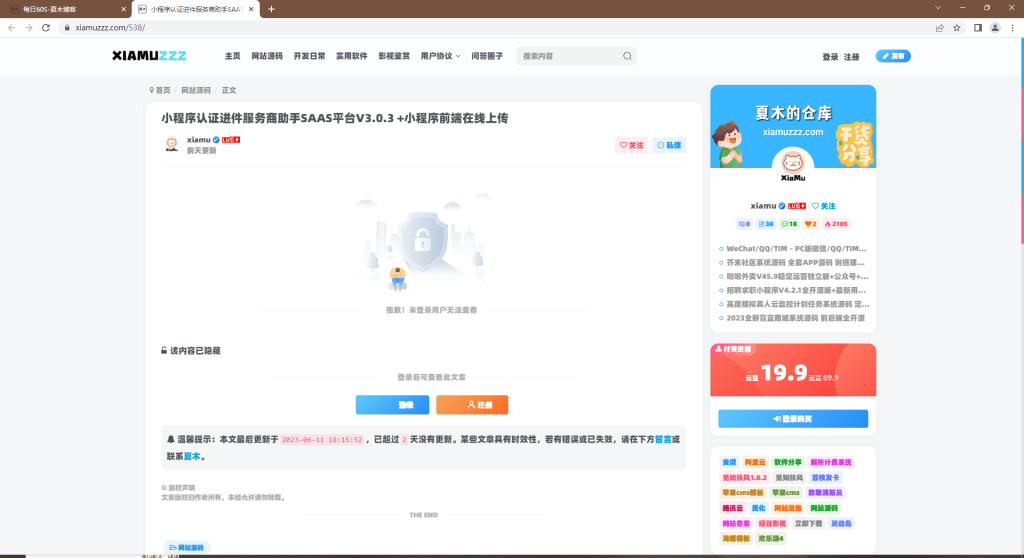
Task: Click the LV6 badge beside author name
Action: point(231,140)
